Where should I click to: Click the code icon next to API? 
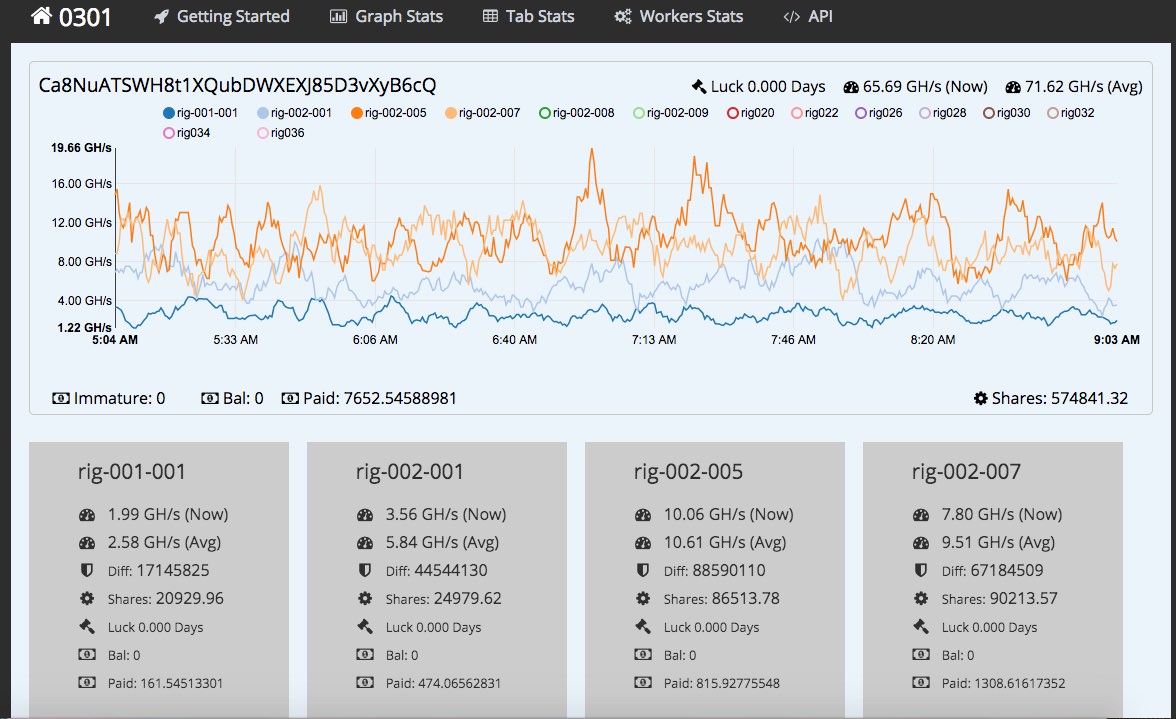pos(791,17)
